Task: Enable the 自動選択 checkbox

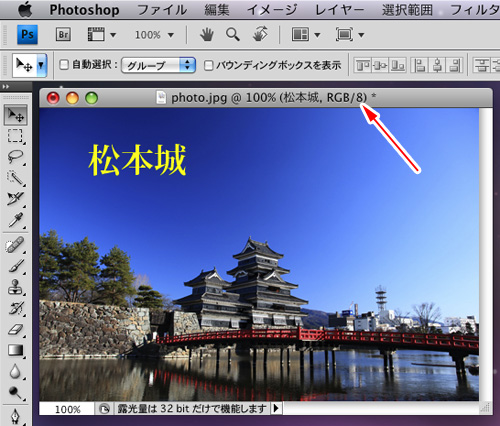Action: pyautogui.click(x=64, y=64)
